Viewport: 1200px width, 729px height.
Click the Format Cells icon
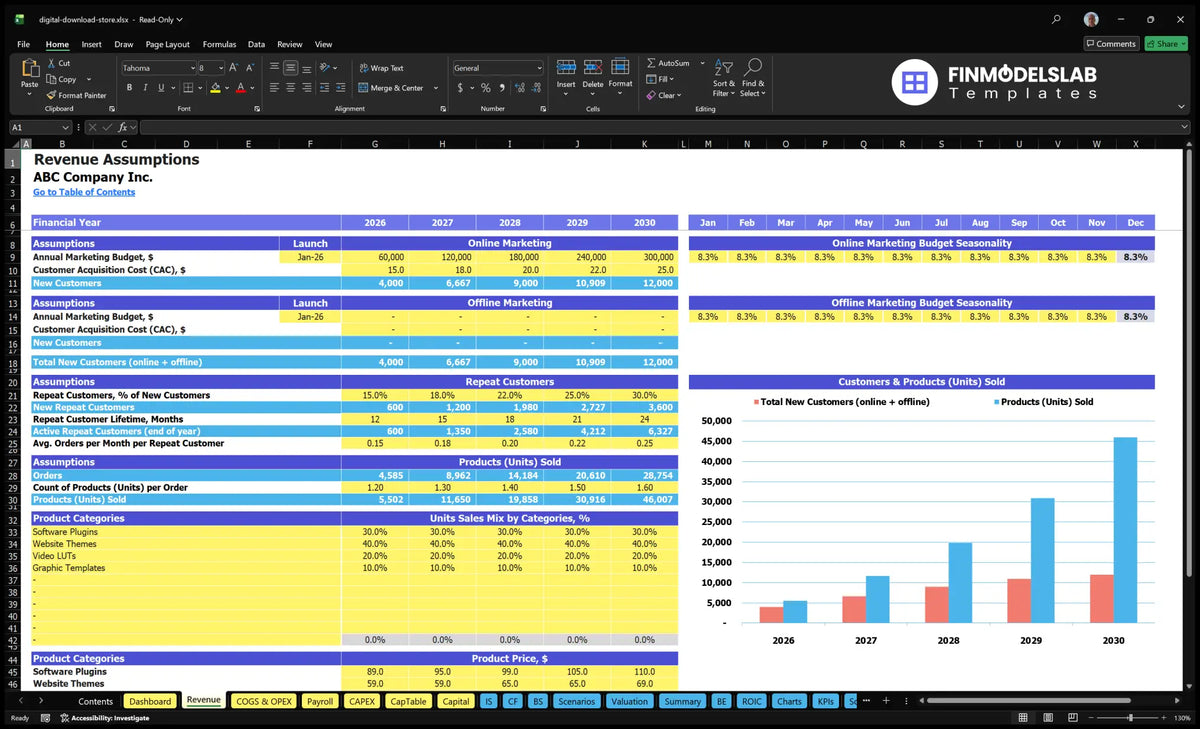point(620,67)
